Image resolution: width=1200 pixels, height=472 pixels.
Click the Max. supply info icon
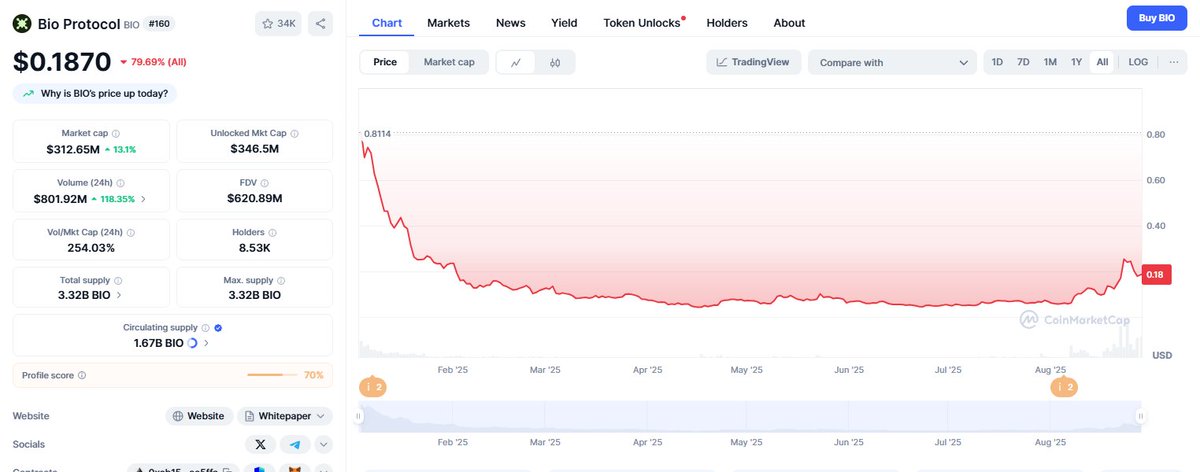tap(281, 281)
